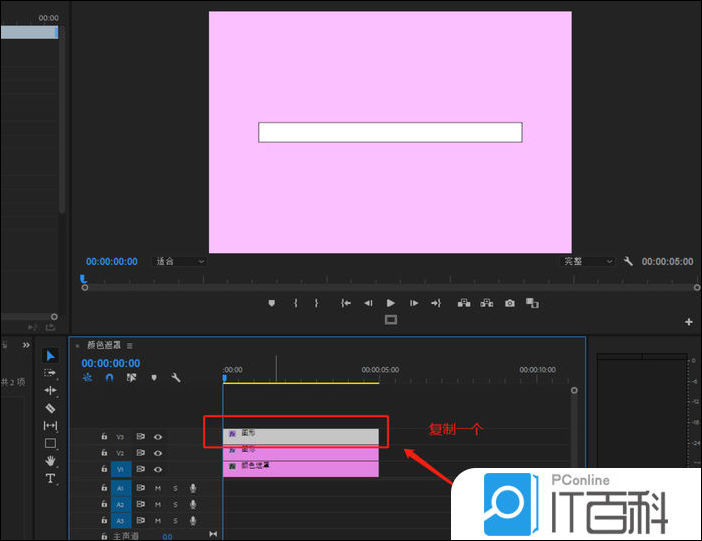Toggle snap magnet in timeline

click(x=109, y=378)
